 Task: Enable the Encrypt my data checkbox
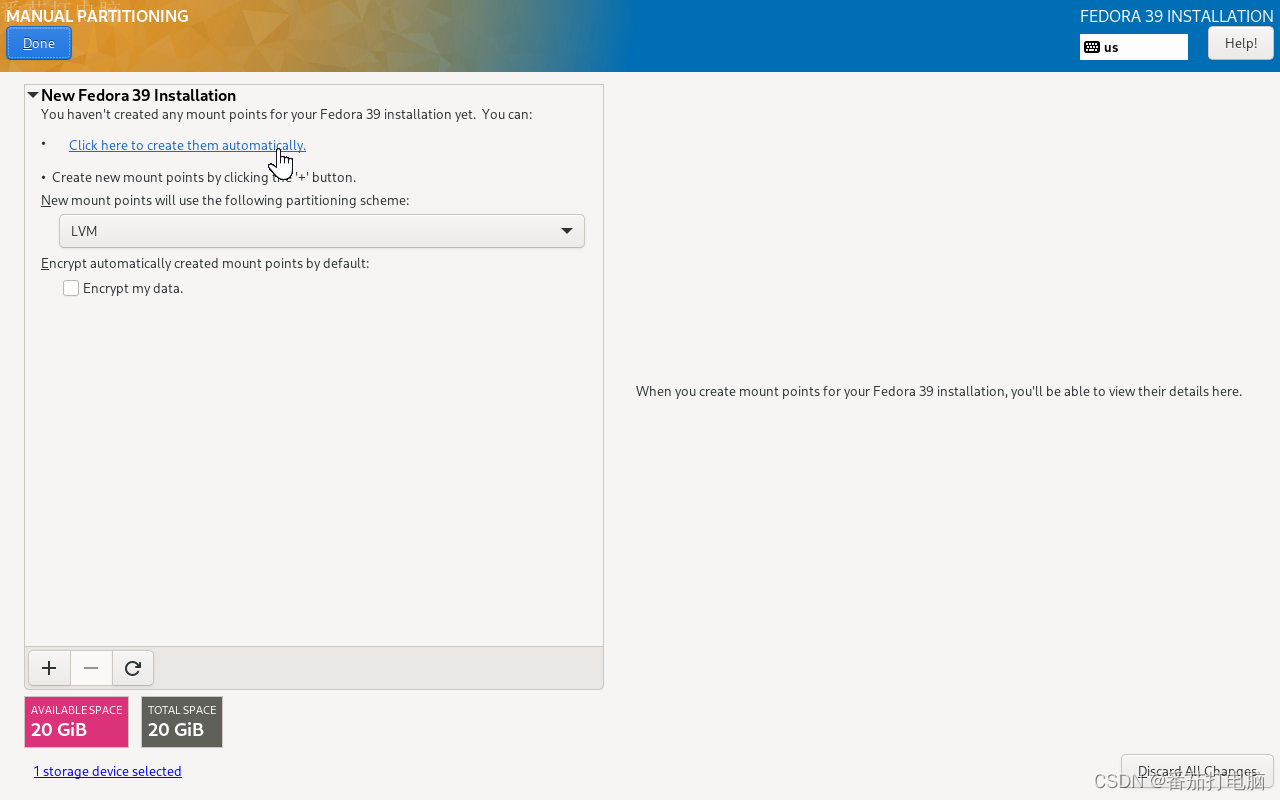[x=71, y=288]
